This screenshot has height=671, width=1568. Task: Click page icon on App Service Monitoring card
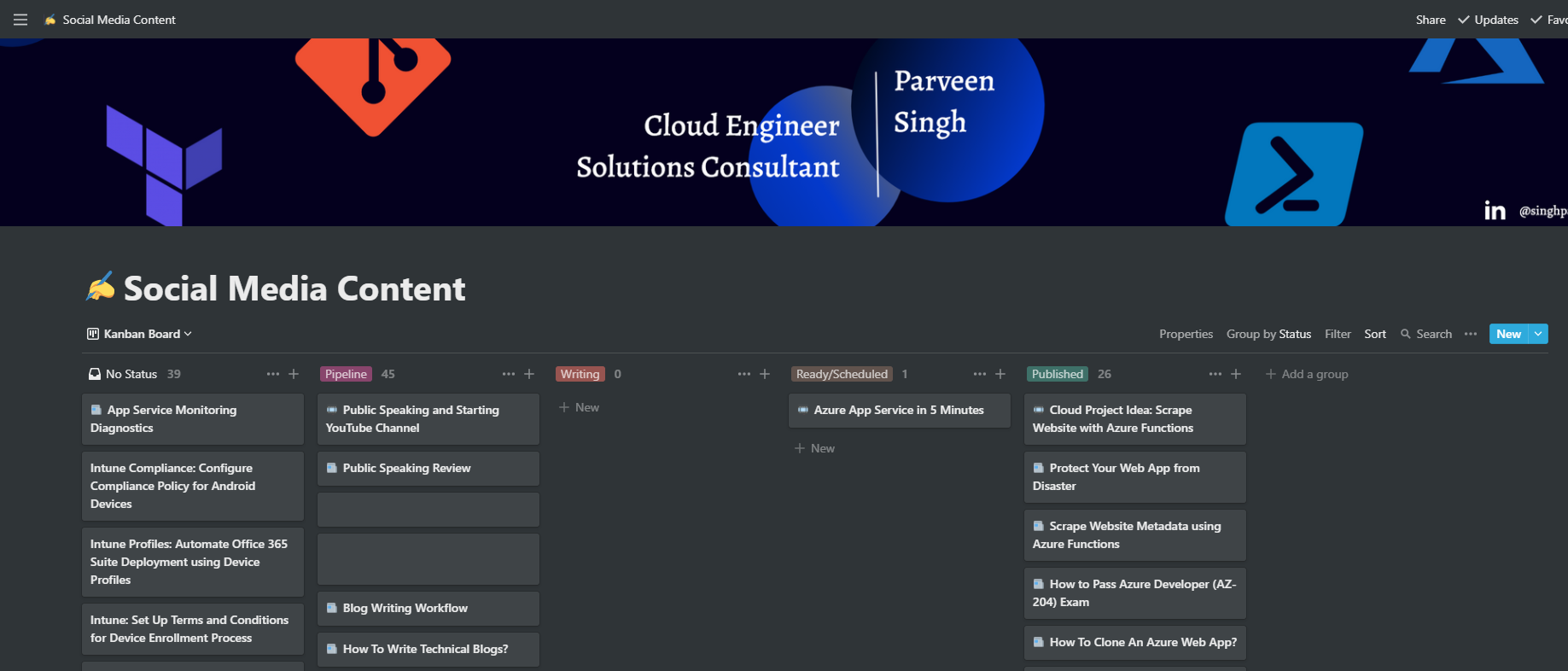coord(96,410)
